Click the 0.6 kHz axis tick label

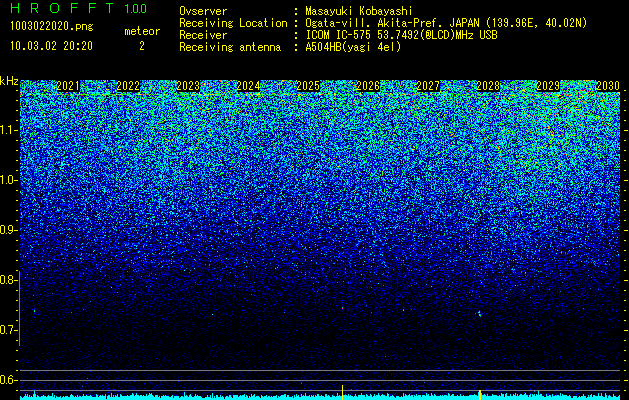[x=7, y=380]
